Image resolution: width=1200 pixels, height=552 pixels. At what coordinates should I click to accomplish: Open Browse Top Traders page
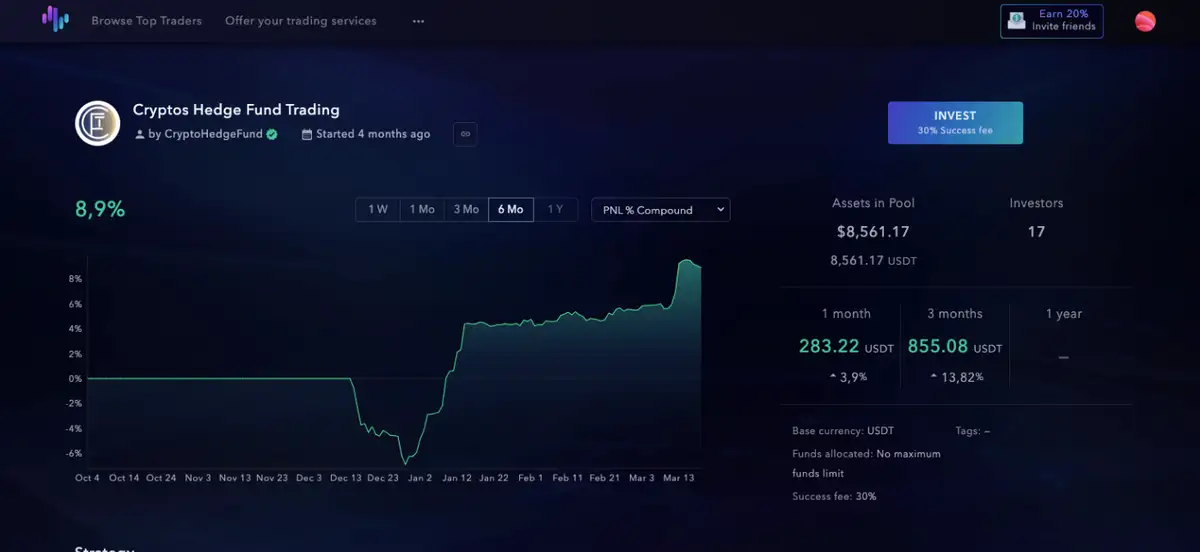pyautogui.click(x=146, y=21)
